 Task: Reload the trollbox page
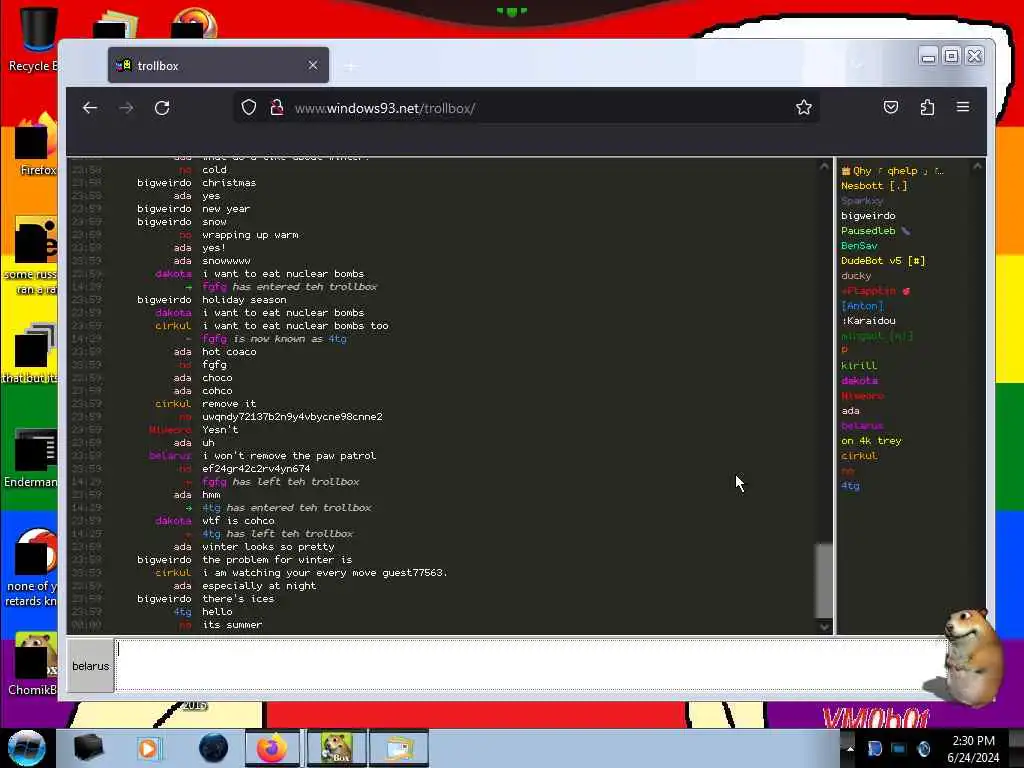click(162, 108)
